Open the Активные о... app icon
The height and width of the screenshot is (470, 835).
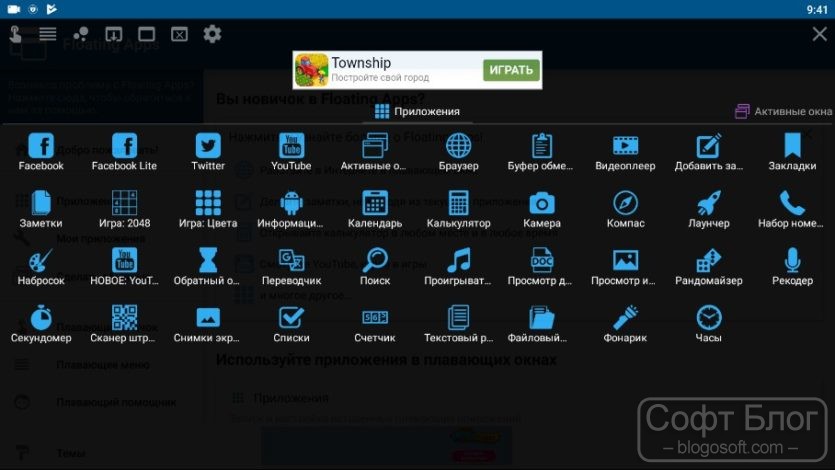pyautogui.click(x=374, y=152)
